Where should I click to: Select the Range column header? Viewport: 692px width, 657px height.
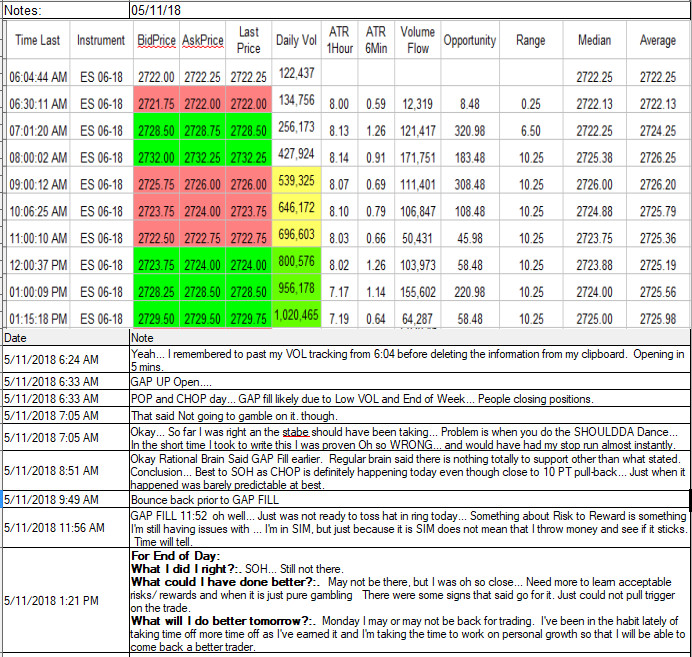tap(531, 40)
